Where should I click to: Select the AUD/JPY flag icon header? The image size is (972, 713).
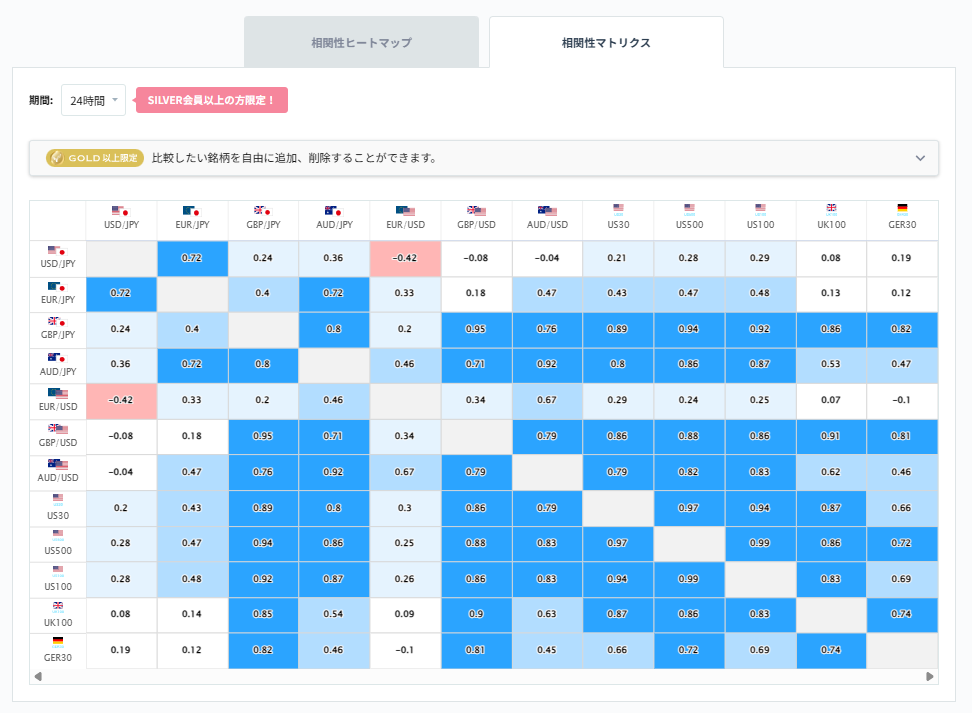[334, 209]
